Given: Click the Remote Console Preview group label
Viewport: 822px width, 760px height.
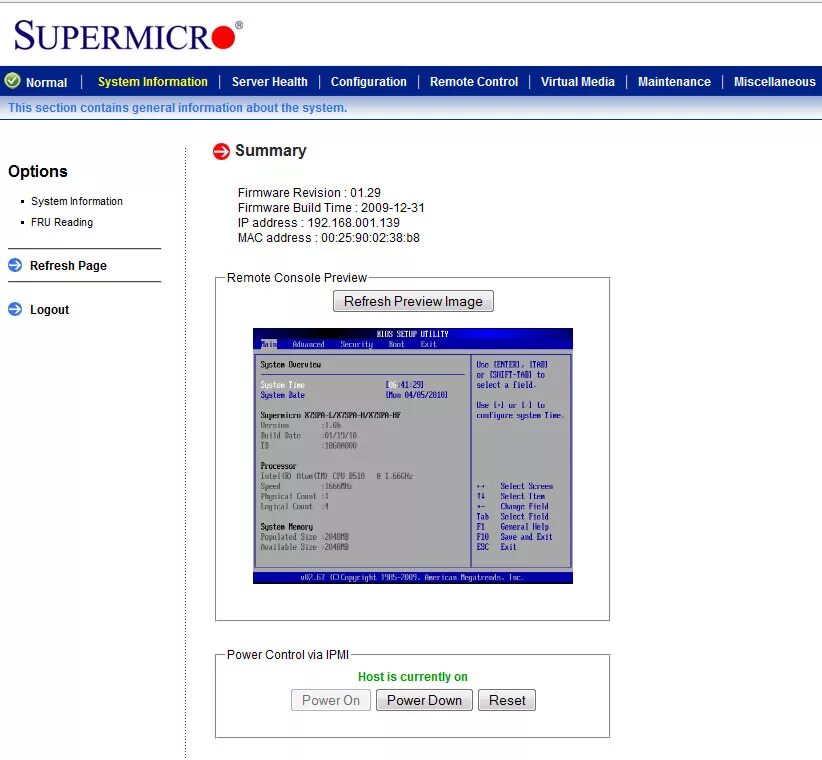Looking at the screenshot, I should click(x=297, y=278).
